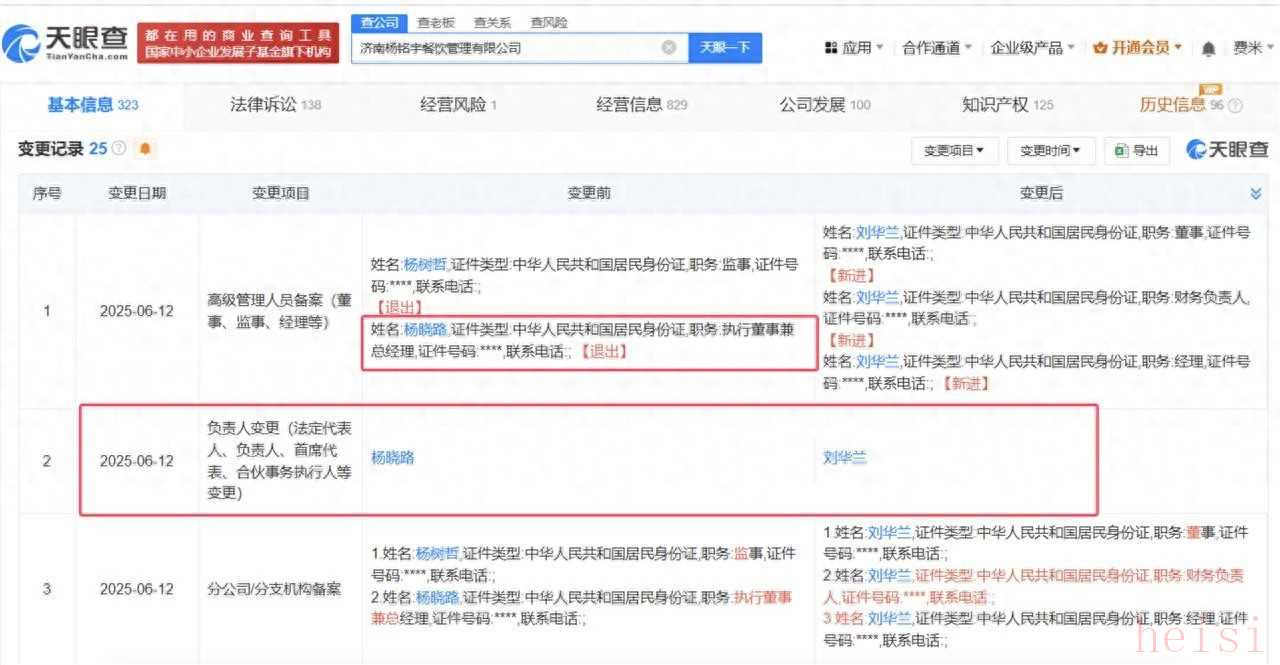Switch to the 法律诉讼 tab
The image size is (1280, 665).
tap(275, 105)
